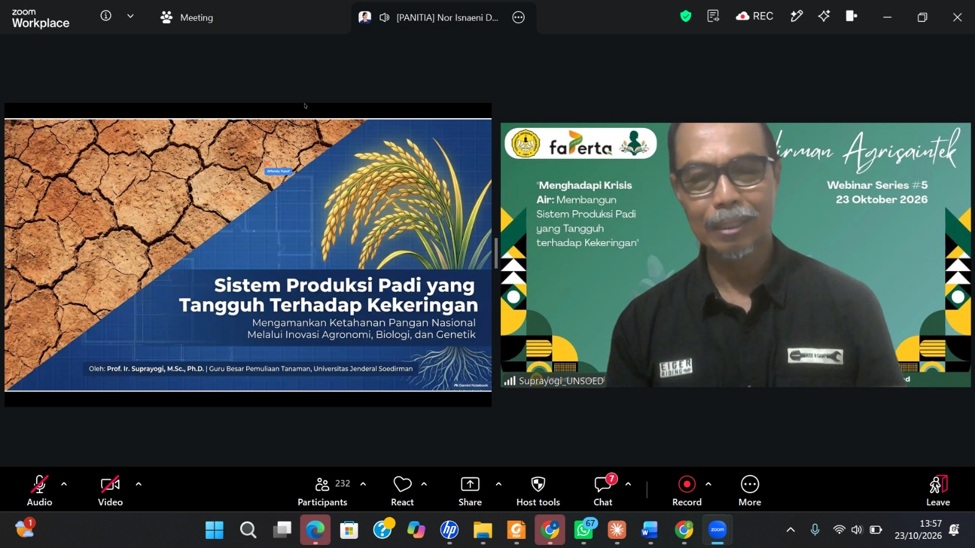The image size is (975, 548).
Task: Open the More options menu
Action: tap(750, 490)
